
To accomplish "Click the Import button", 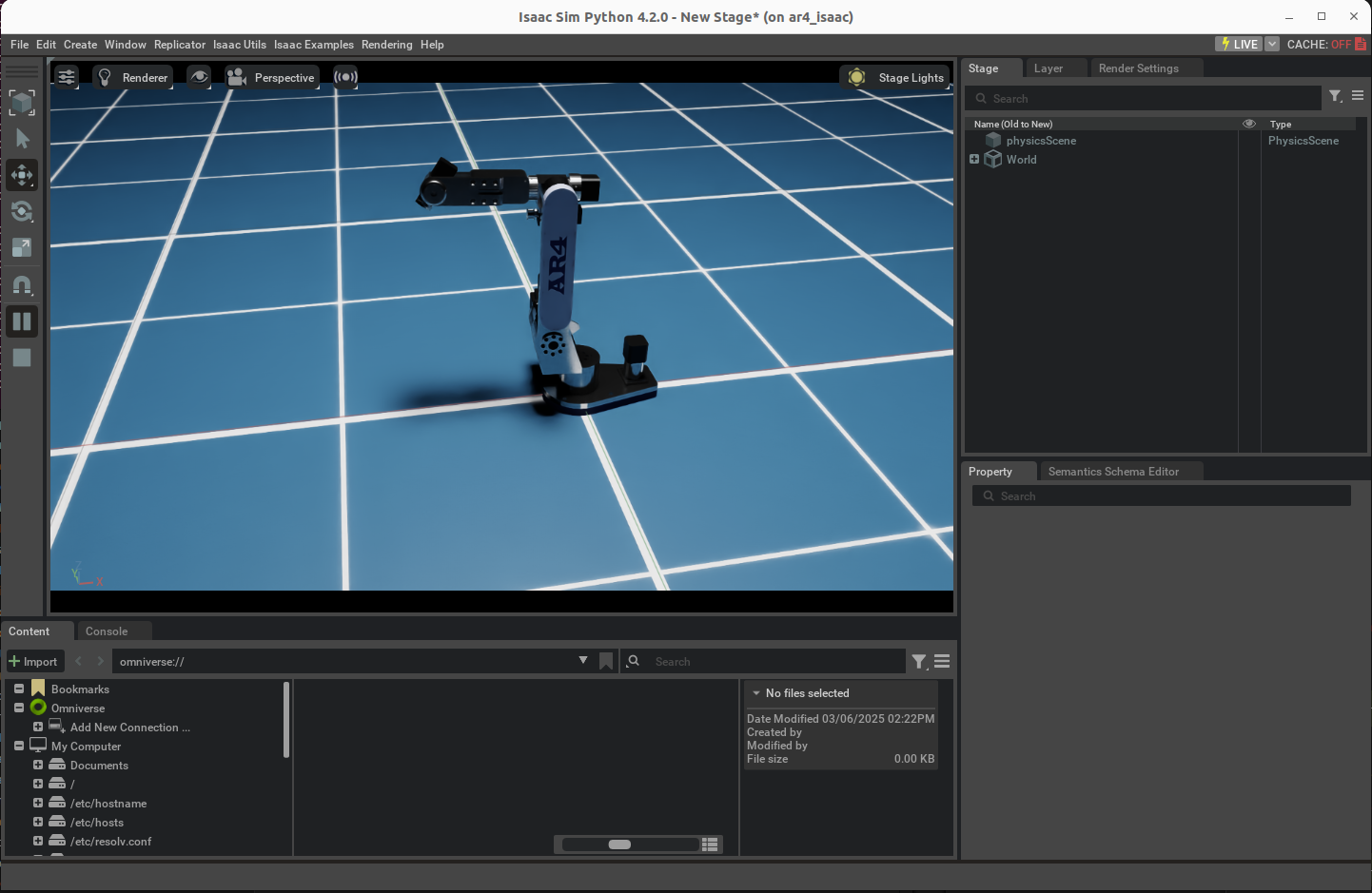I will tap(33, 661).
